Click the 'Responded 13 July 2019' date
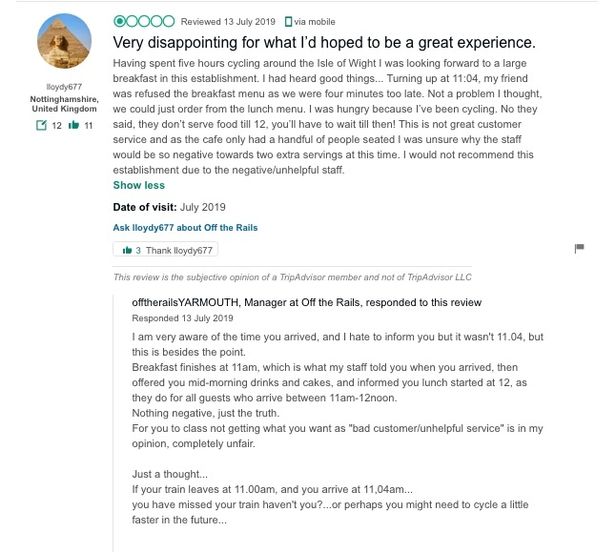The height and width of the screenshot is (552, 615). (x=183, y=317)
